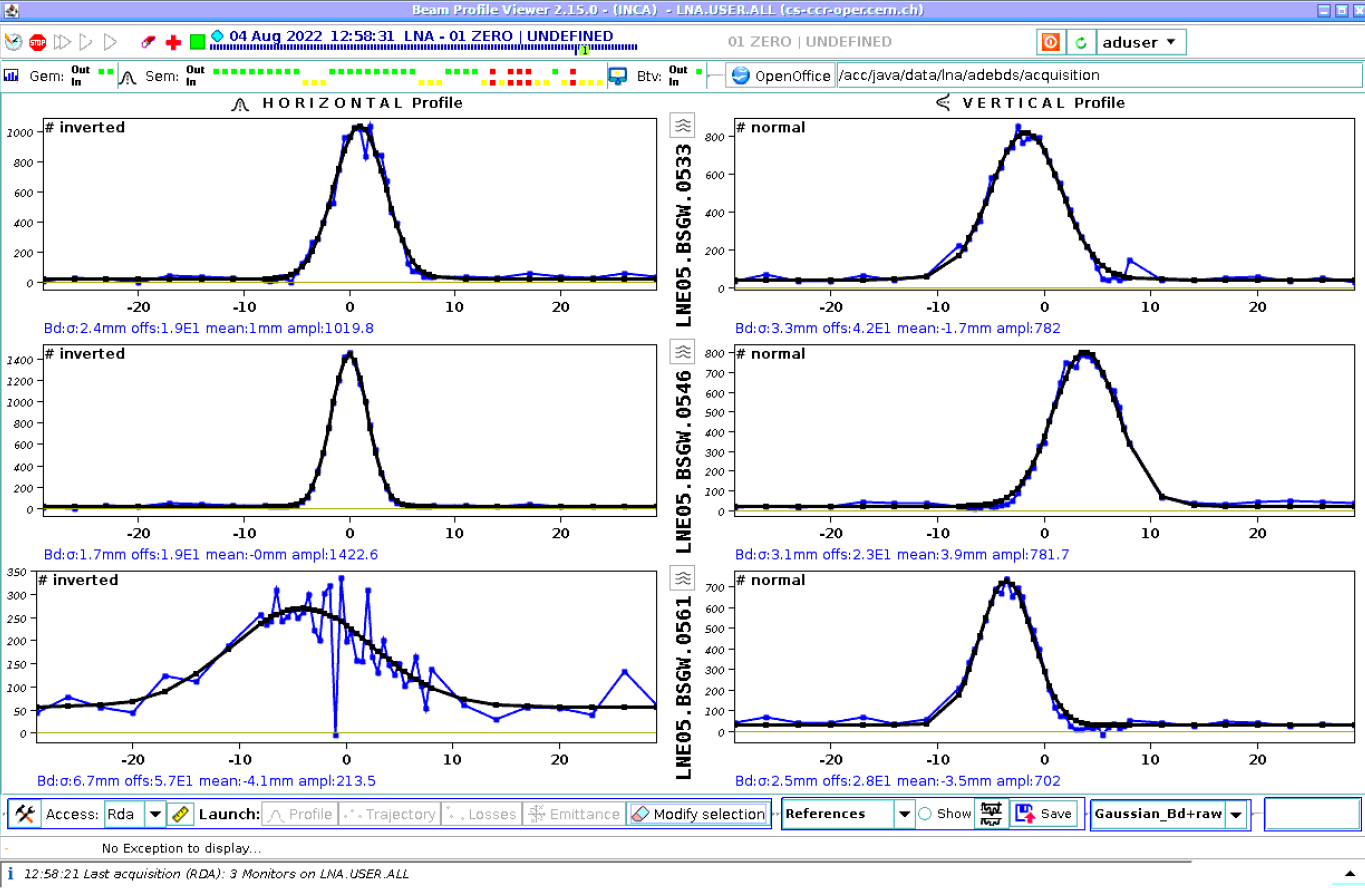Open the Gaussian_Bd+raw fit dropdown
The width and height of the screenshot is (1365, 888).
[x=1236, y=814]
